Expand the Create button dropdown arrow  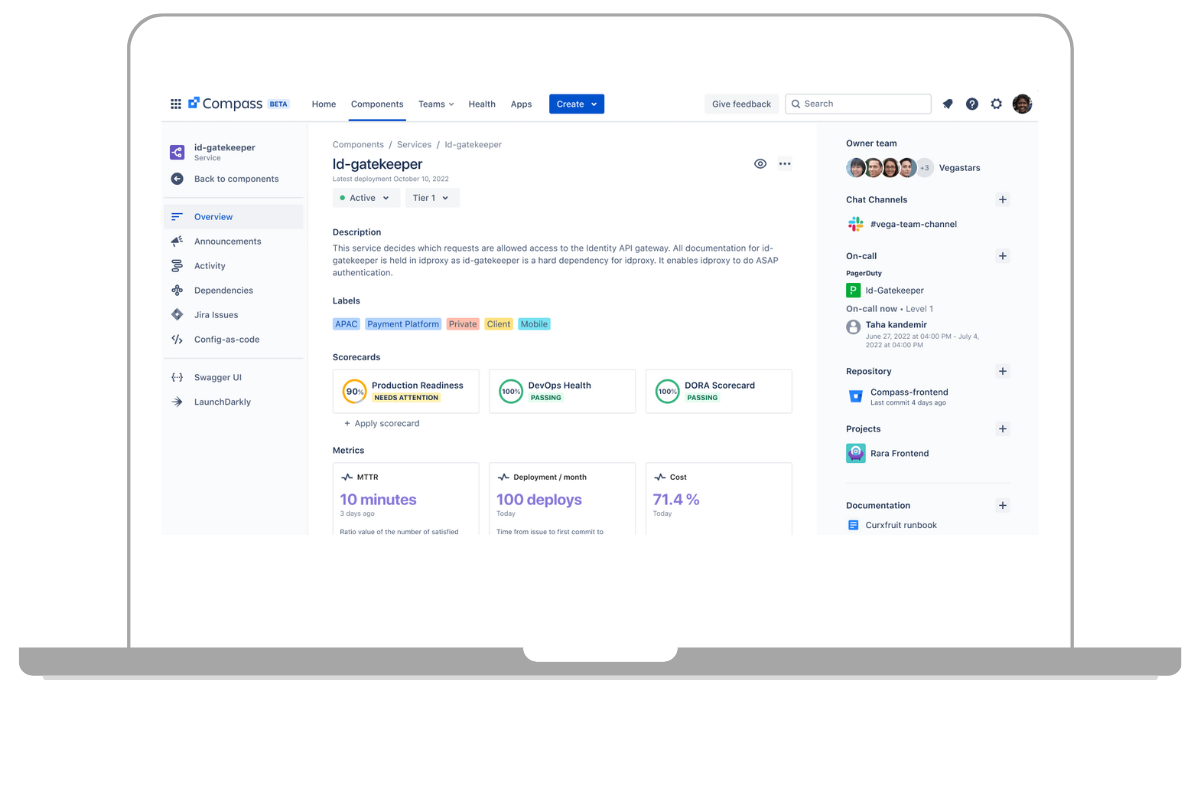click(592, 103)
